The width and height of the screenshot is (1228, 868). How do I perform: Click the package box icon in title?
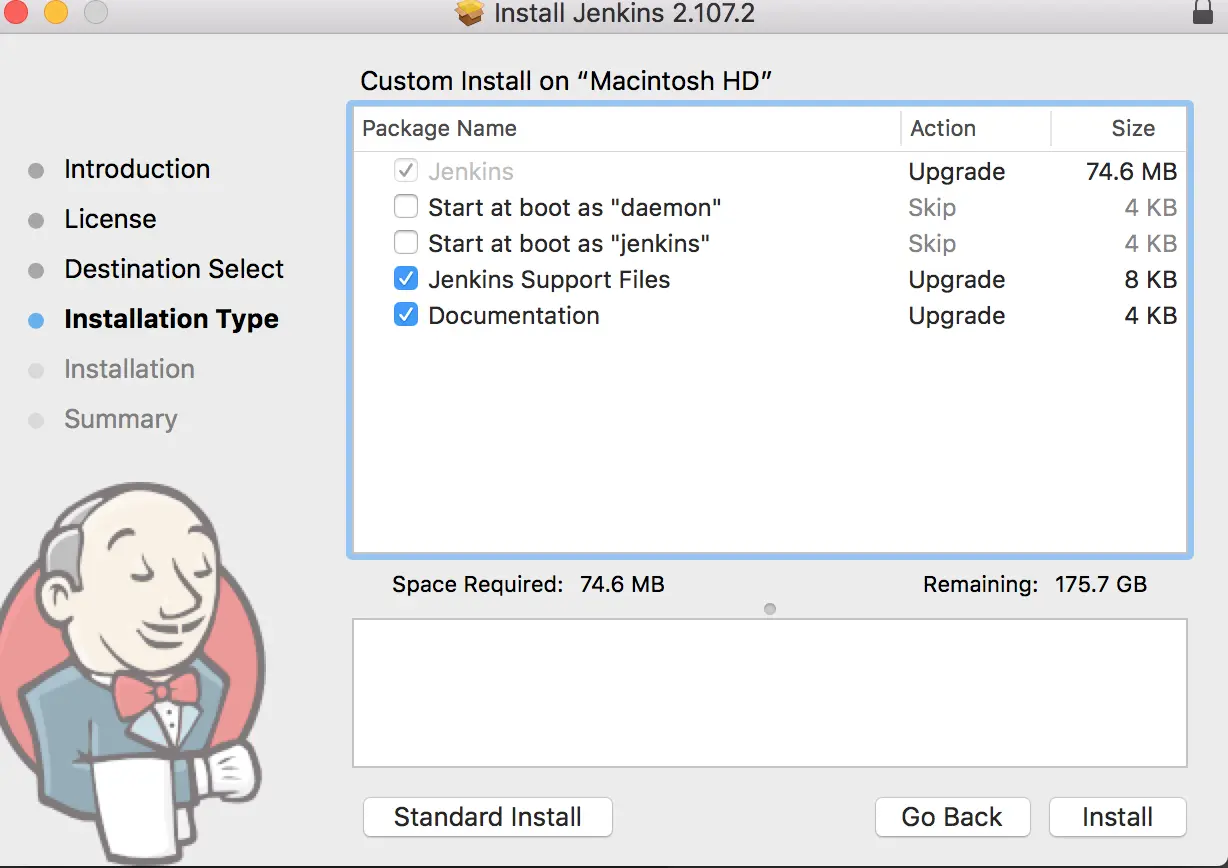(x=469, y=12)
